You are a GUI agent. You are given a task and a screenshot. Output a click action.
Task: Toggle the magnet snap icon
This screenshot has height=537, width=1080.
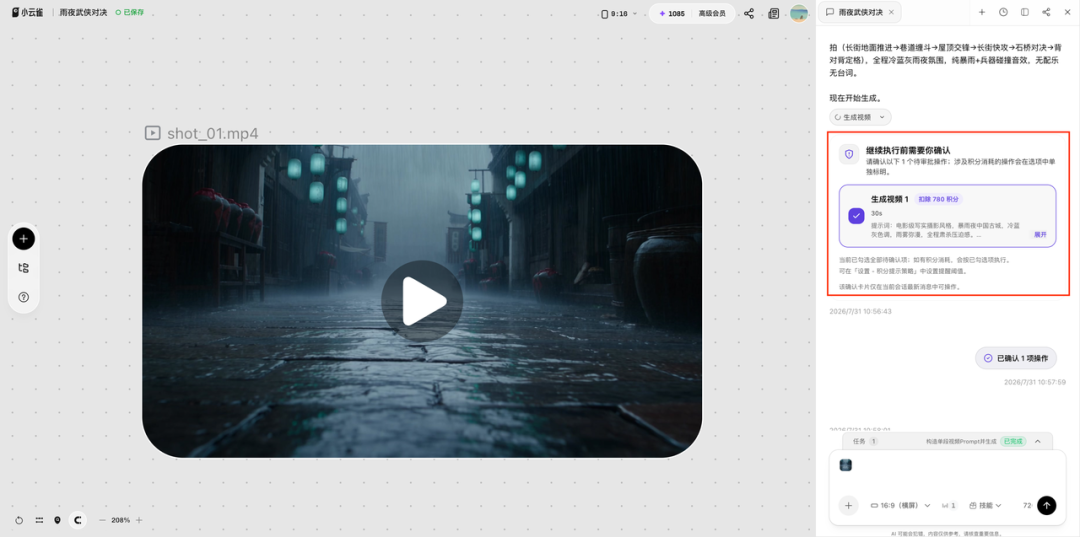pyautogui.click(x=78, y=520)
